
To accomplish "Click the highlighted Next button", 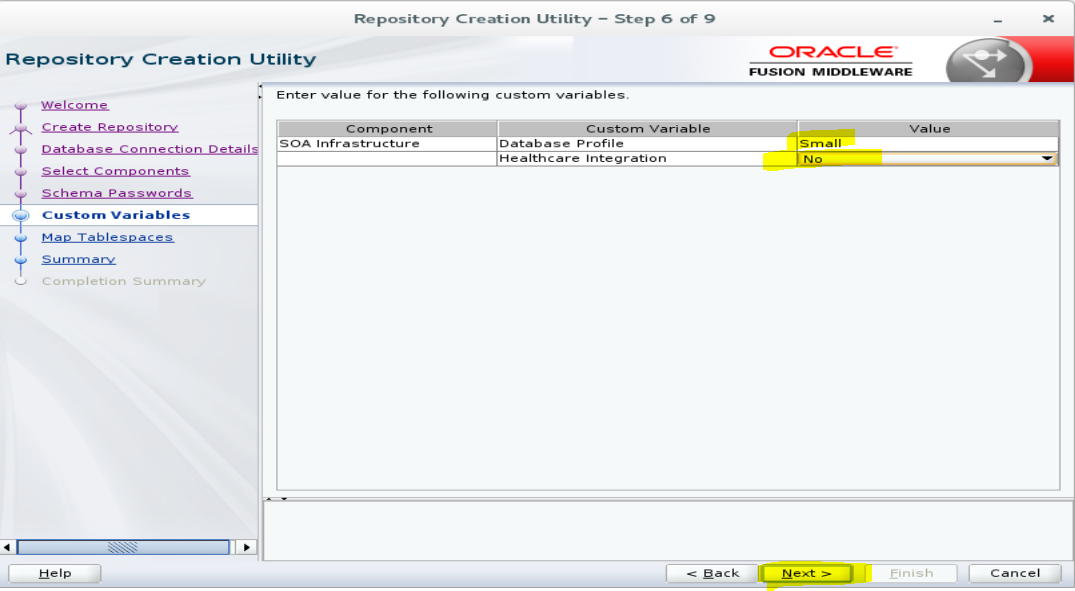I will 804,573.
